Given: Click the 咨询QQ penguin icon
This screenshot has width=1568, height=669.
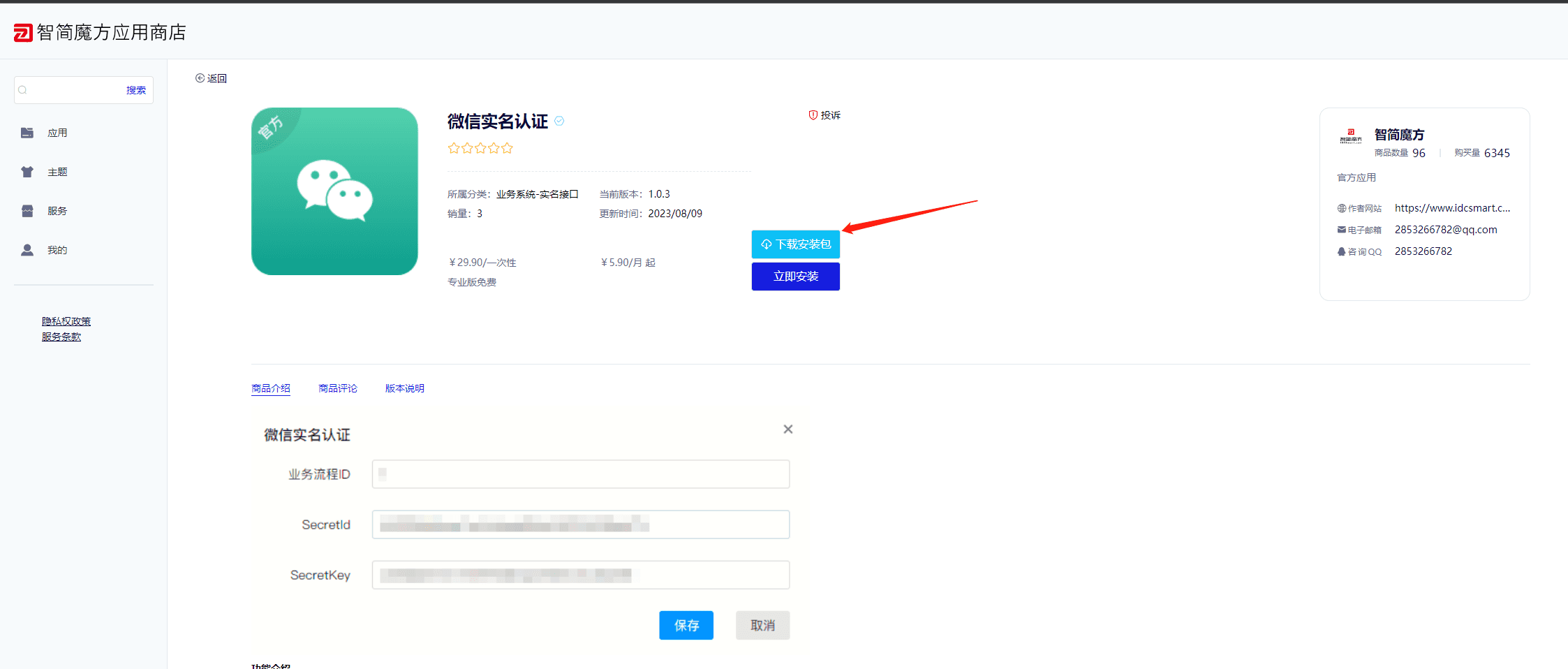Looking at the screenshot, I should pos(1342,251).
